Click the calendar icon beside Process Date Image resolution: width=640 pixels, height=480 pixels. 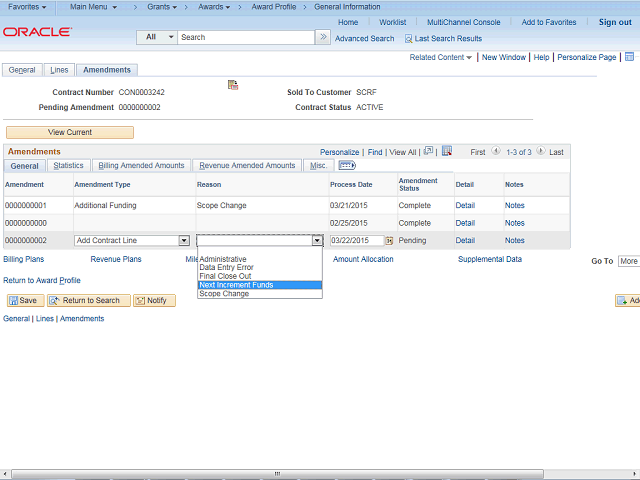click(x=389, y=241)
